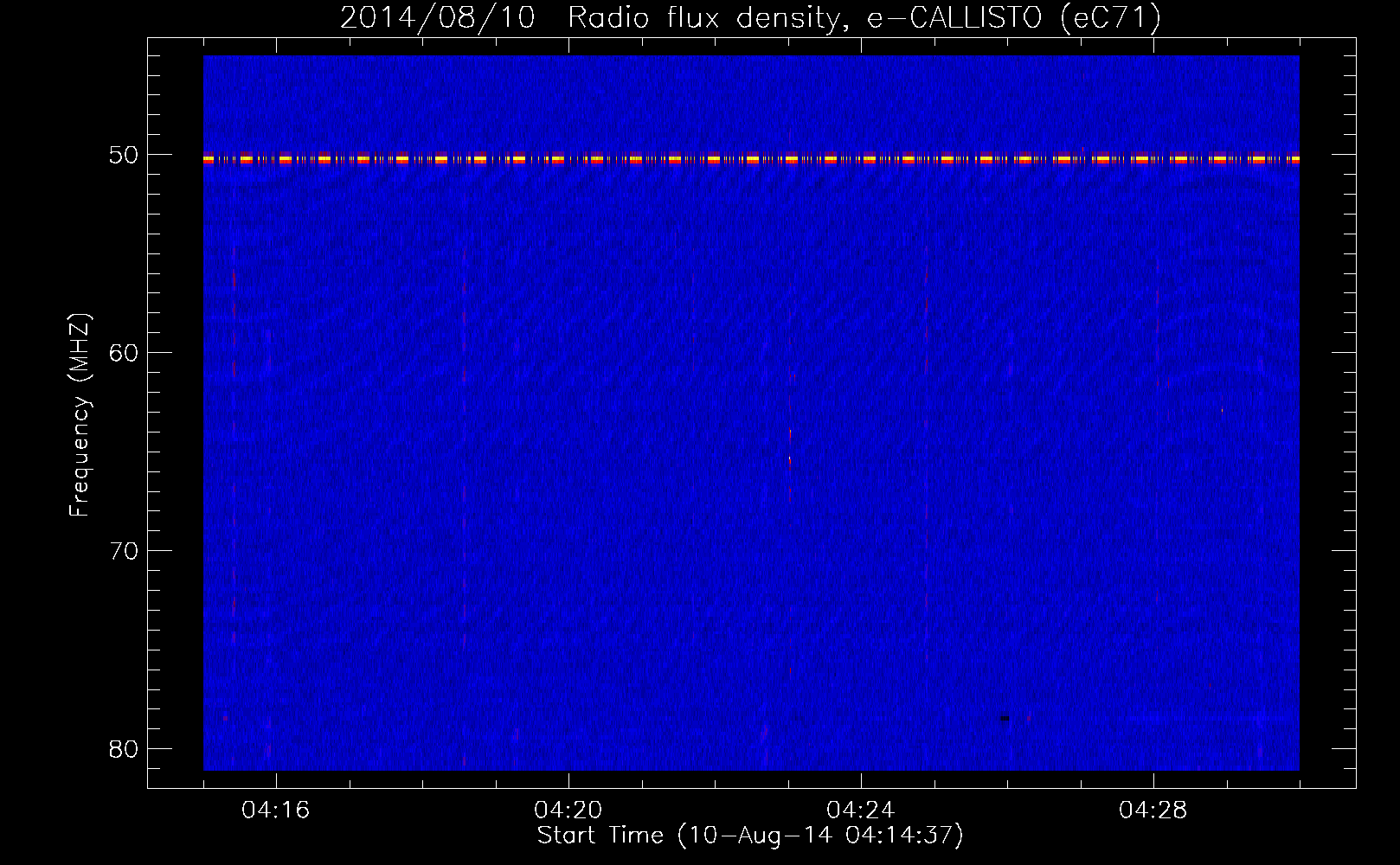Click the 80 frequency tick label
This screenshot has height=865, width=1400.
pos(123,749)
